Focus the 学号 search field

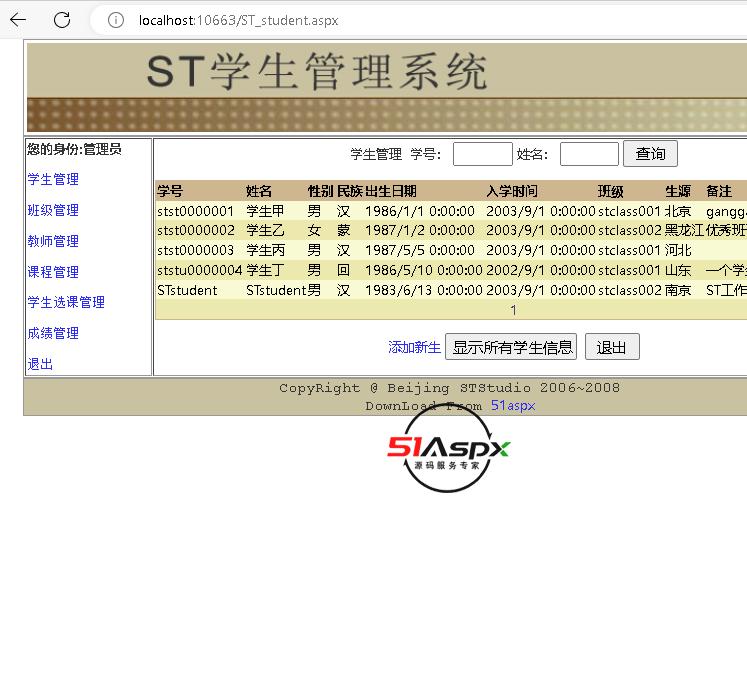click(482, 154)
